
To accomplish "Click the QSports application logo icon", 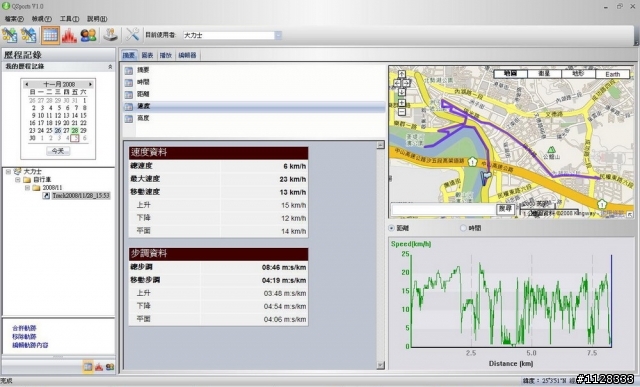I will pos(6,6).
